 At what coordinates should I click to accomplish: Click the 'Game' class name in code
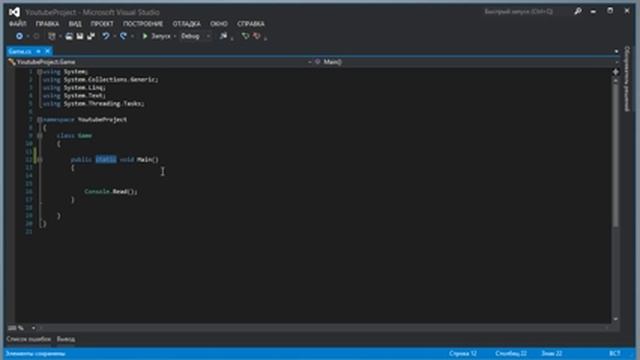click(85, 136)
